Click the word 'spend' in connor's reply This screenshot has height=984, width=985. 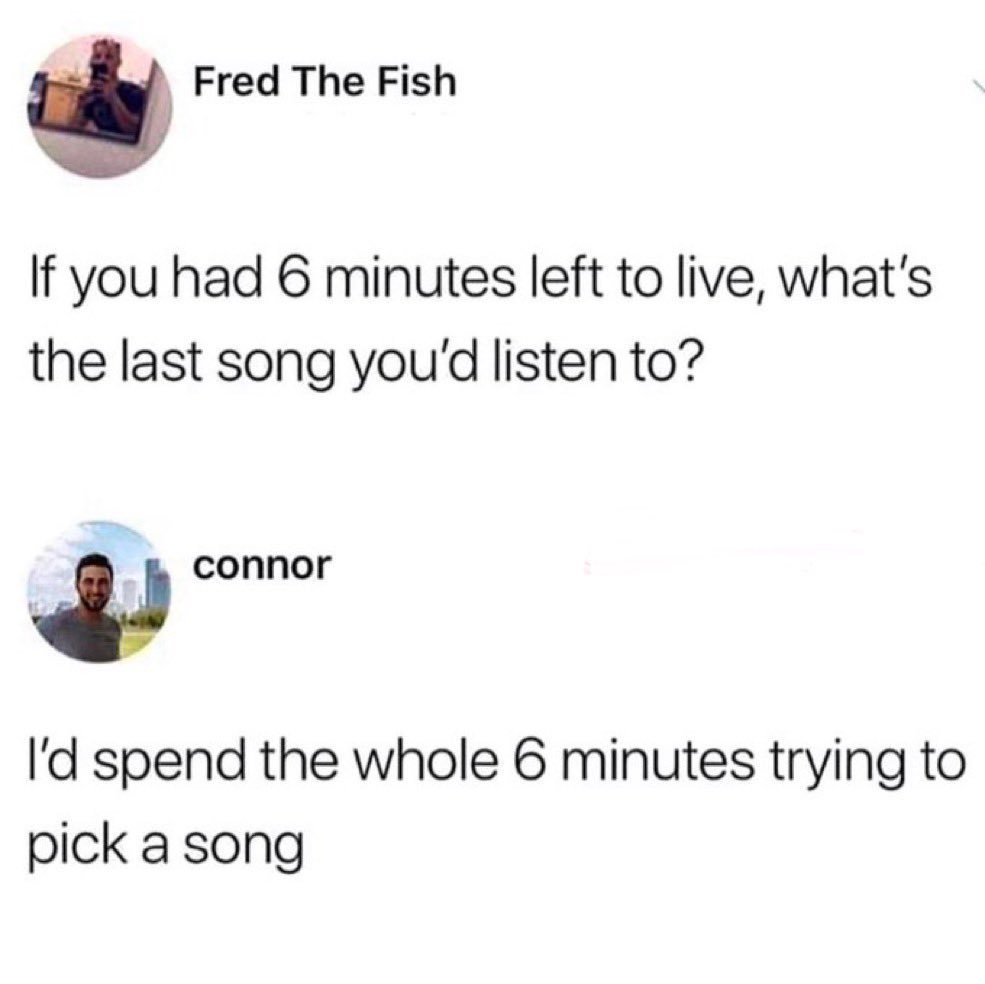(x=173, y=765)
